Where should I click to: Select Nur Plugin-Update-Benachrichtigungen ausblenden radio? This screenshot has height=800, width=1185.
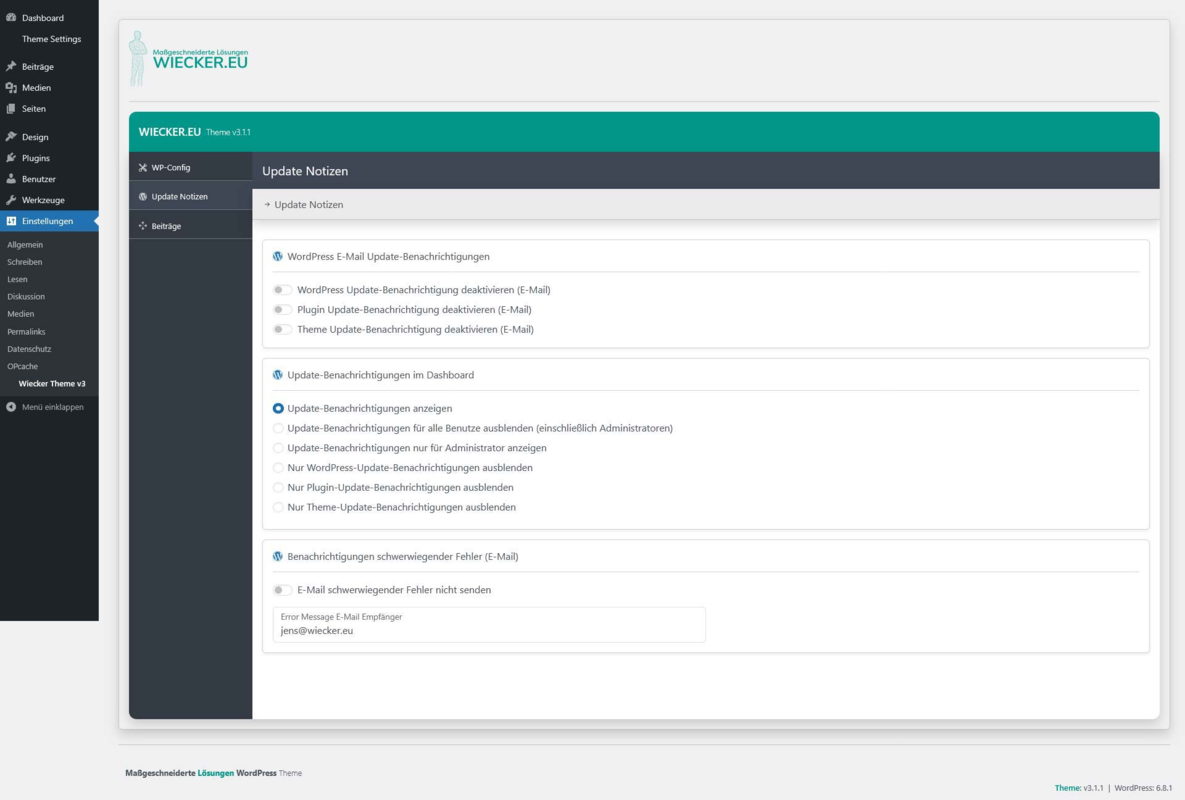click(x=278, y=488)
